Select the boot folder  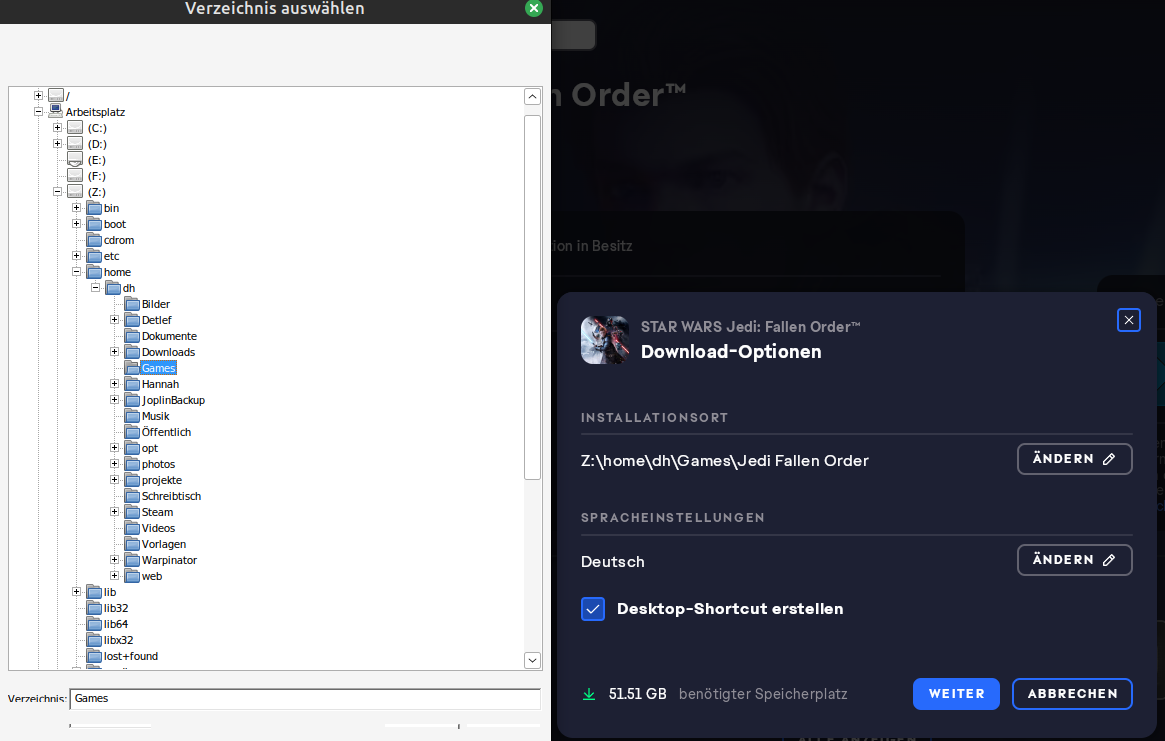coord(115,224)
